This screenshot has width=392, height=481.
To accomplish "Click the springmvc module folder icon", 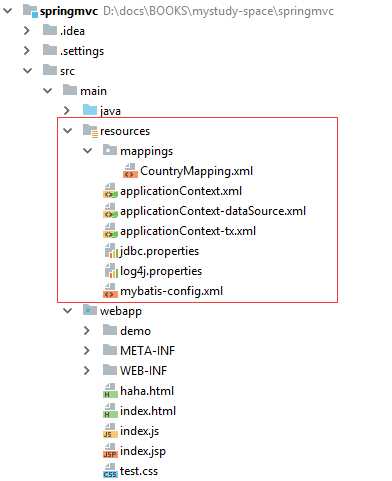I will pyautogui.click(x=30, y=11).
